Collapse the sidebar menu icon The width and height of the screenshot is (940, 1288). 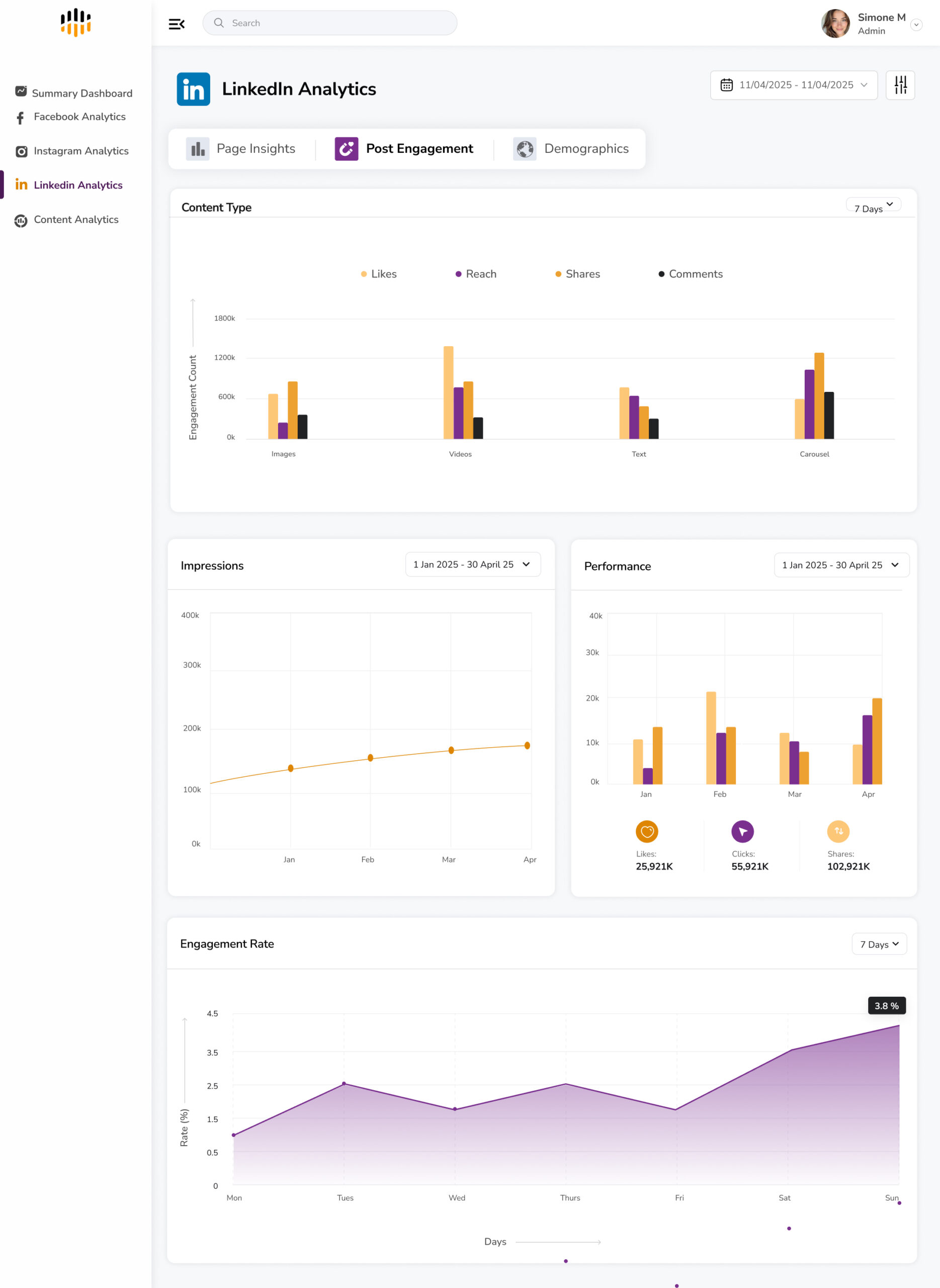tap(177, 24)
